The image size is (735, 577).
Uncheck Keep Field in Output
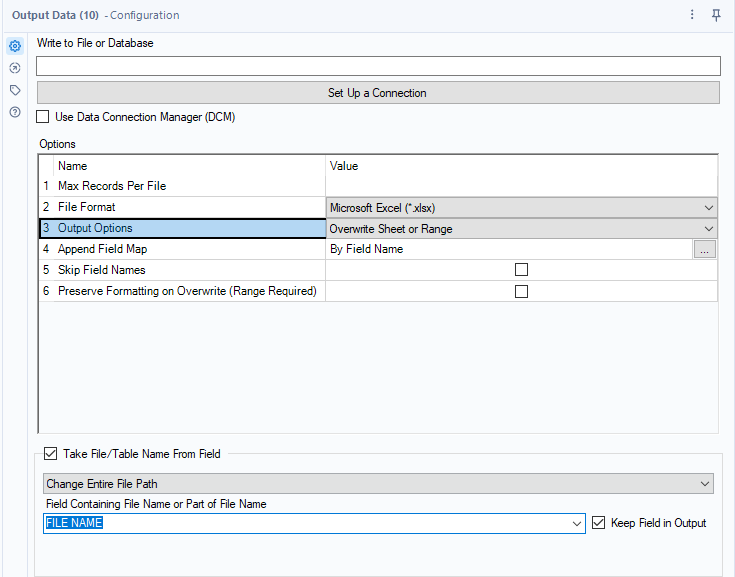pos(599,523)
